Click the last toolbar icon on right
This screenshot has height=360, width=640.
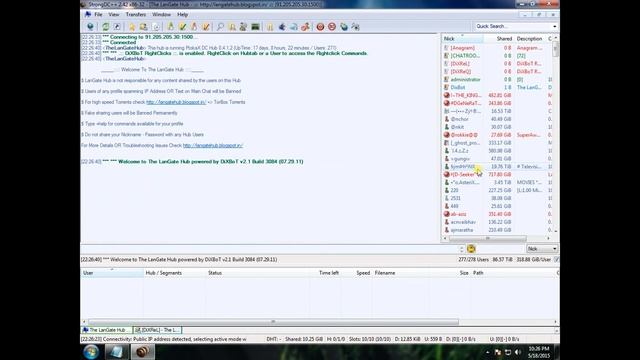[356, 27]
